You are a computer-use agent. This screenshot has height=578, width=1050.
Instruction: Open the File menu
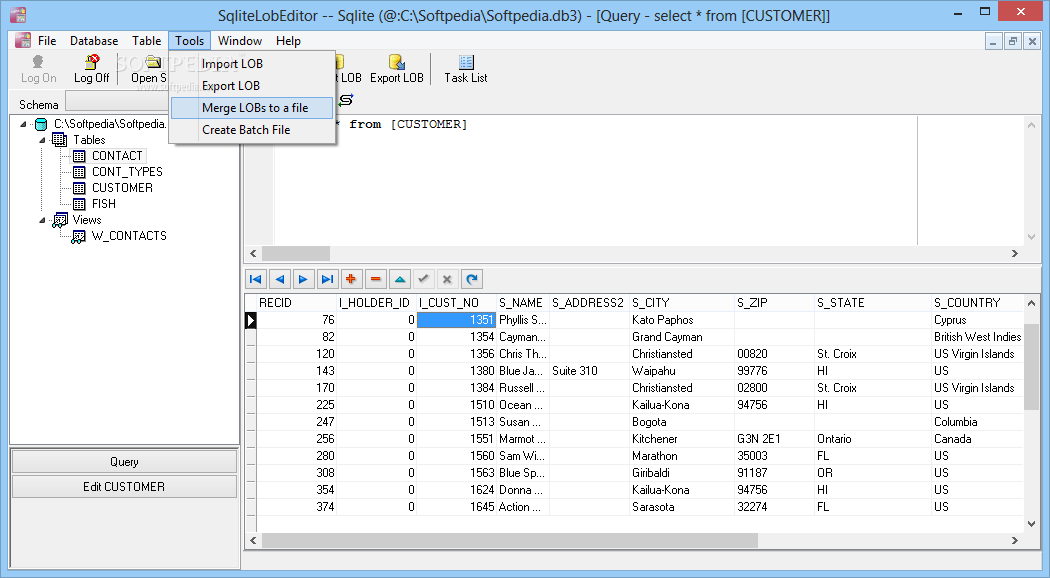click(47, 41)
